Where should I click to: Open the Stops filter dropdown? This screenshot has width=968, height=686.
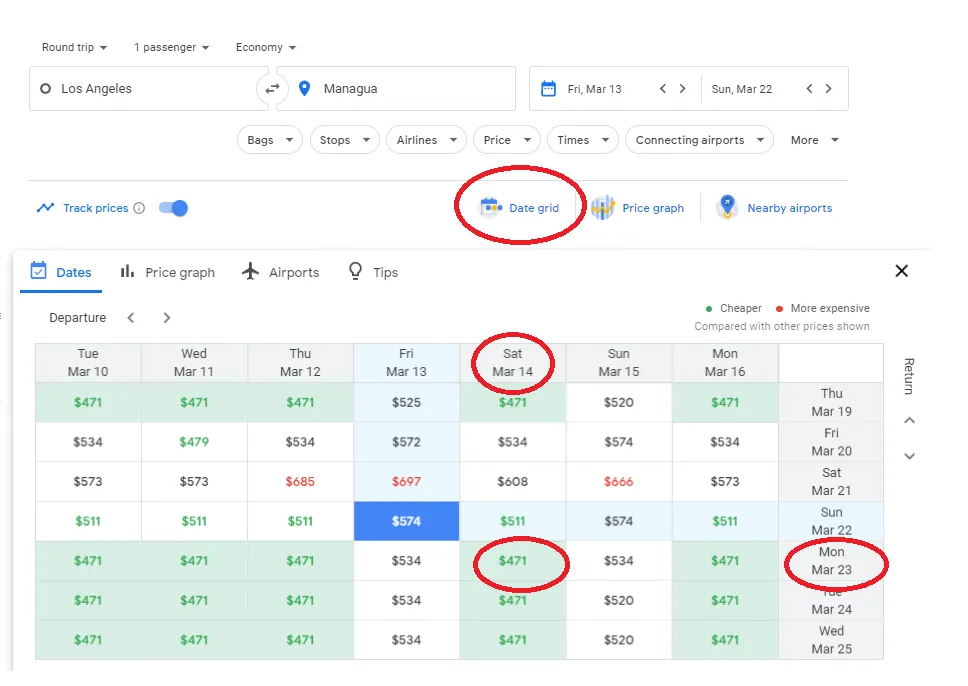coord(344,140)
